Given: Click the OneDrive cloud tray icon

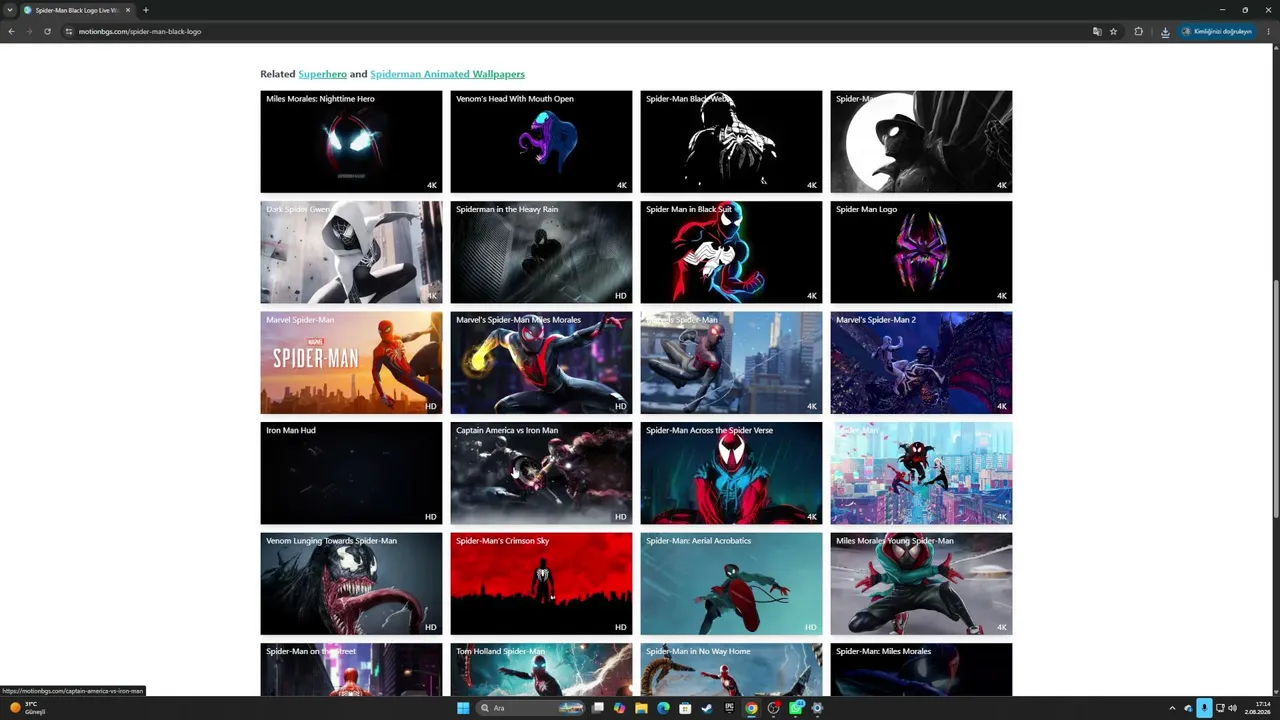Looking at the screenshot, I should [1188, 708].
